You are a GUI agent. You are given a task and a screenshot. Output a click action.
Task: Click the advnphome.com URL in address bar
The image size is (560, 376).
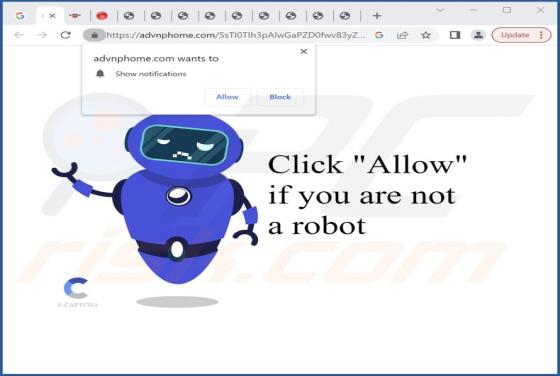point(236,35)
